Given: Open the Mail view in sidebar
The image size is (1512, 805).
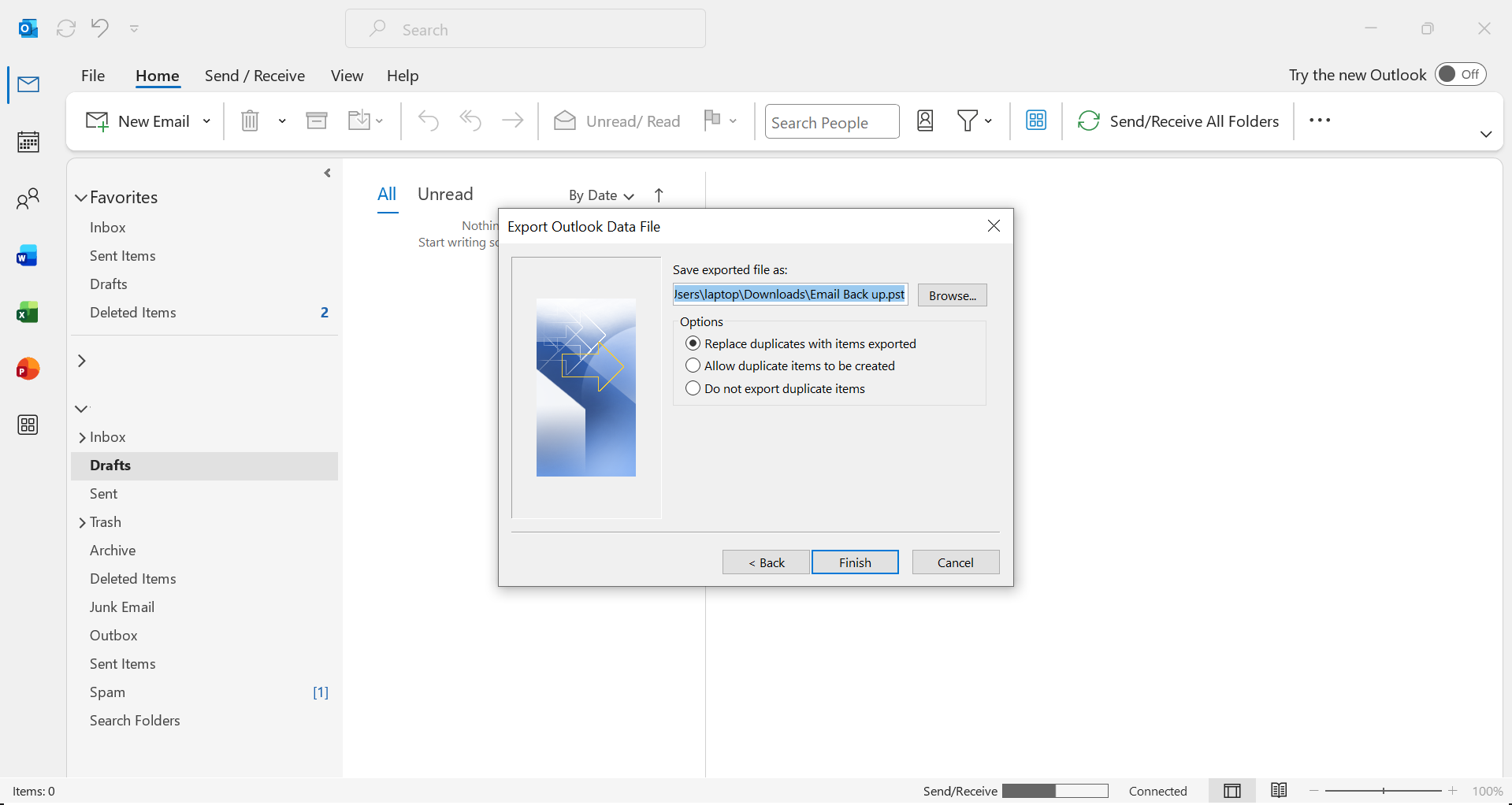Looking at the screenshot, I should tap(28, 84).
